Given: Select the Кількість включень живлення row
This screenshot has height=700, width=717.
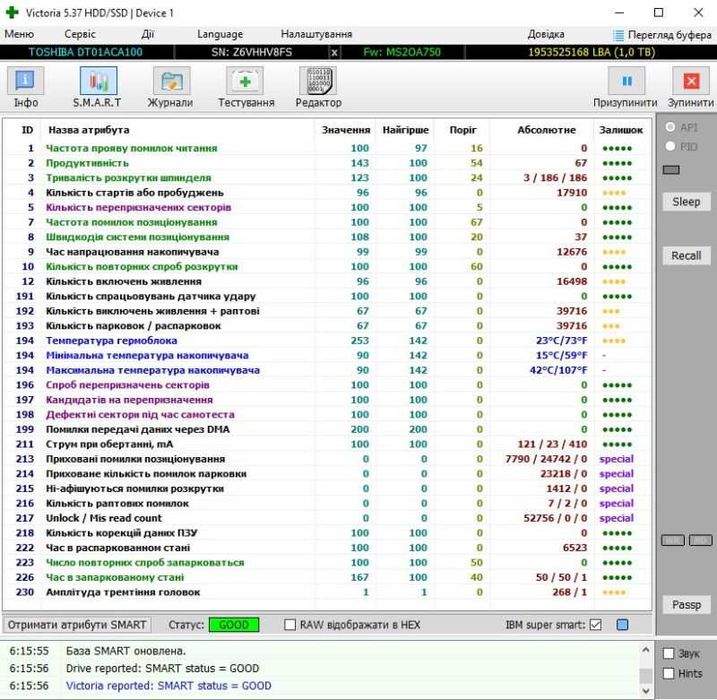Looking at the screenshot, I should coord(327,281).
